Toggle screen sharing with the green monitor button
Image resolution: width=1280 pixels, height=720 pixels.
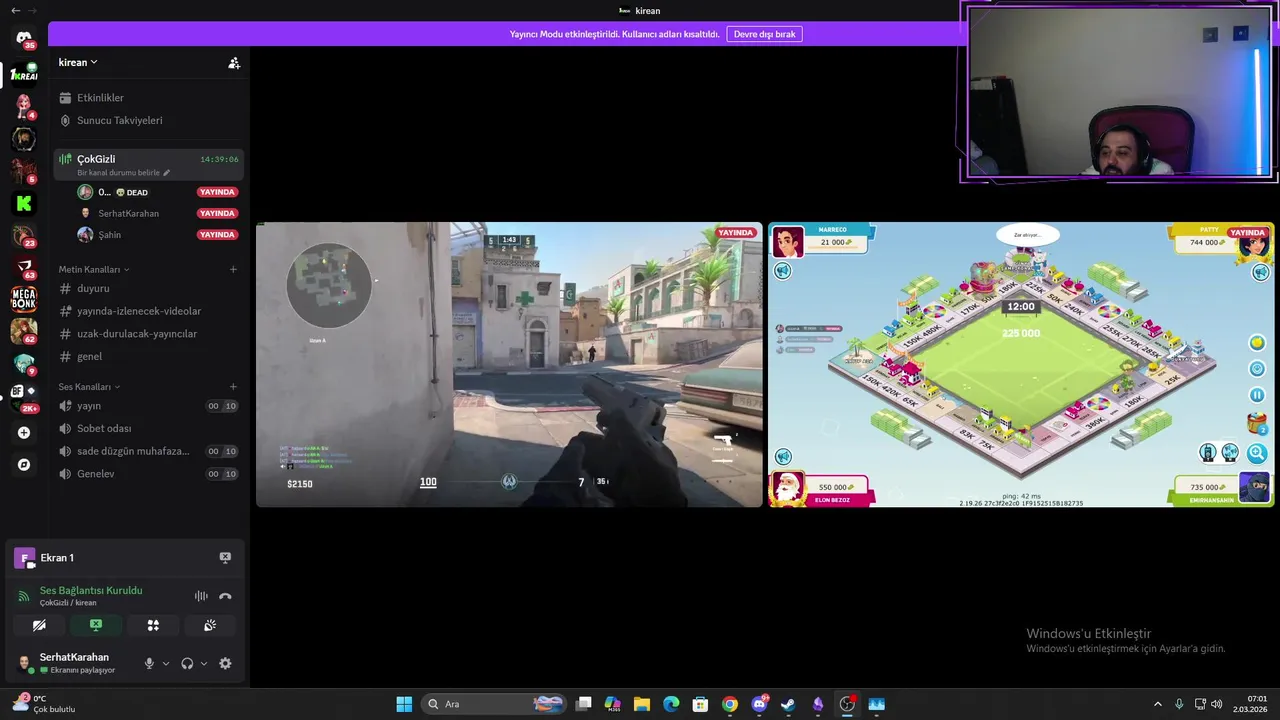coord(96,625)
